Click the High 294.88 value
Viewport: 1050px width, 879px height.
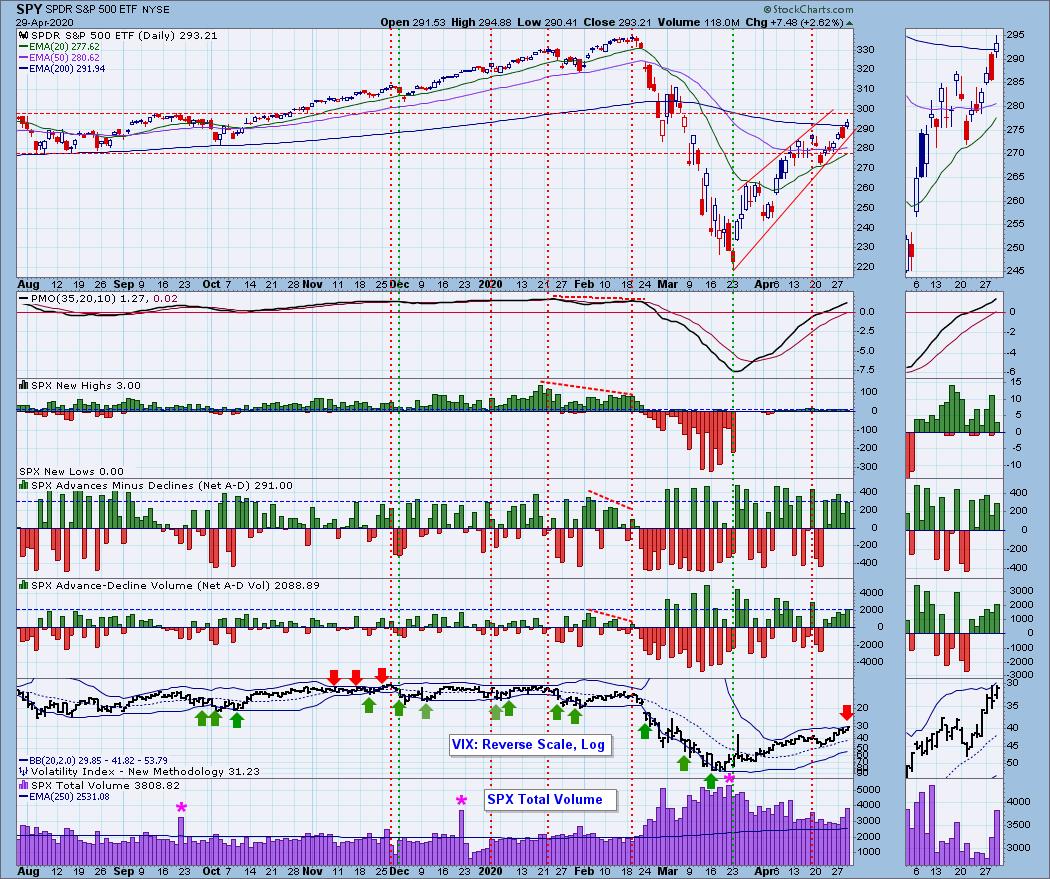(x=480, y=22)
